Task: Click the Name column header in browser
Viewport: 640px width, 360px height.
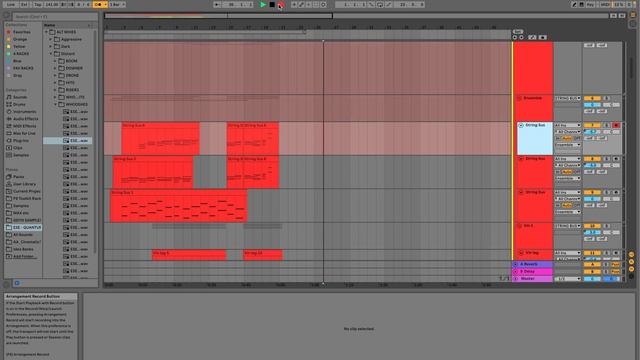Action: tap(49, 25)
